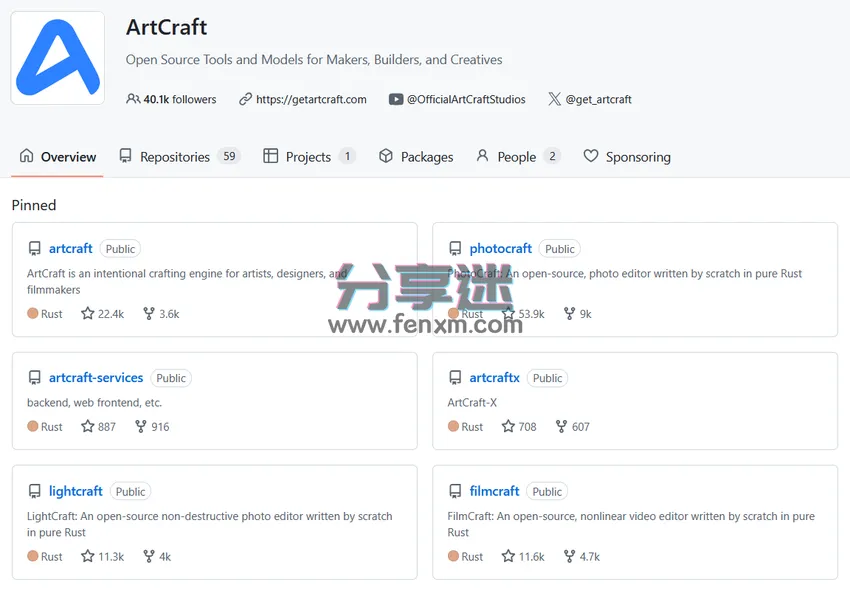The image size is (850, 599).
Task: Click the 9k forks count on photocraft
Action: coord(578,313)
